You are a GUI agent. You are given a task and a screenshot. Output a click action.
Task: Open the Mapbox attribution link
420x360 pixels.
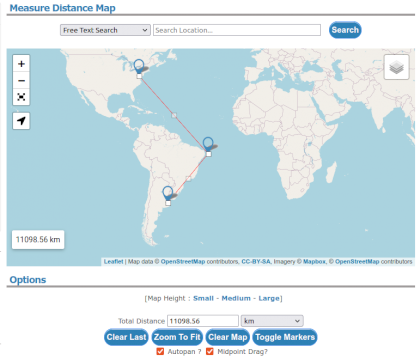[x=314, y=262]
